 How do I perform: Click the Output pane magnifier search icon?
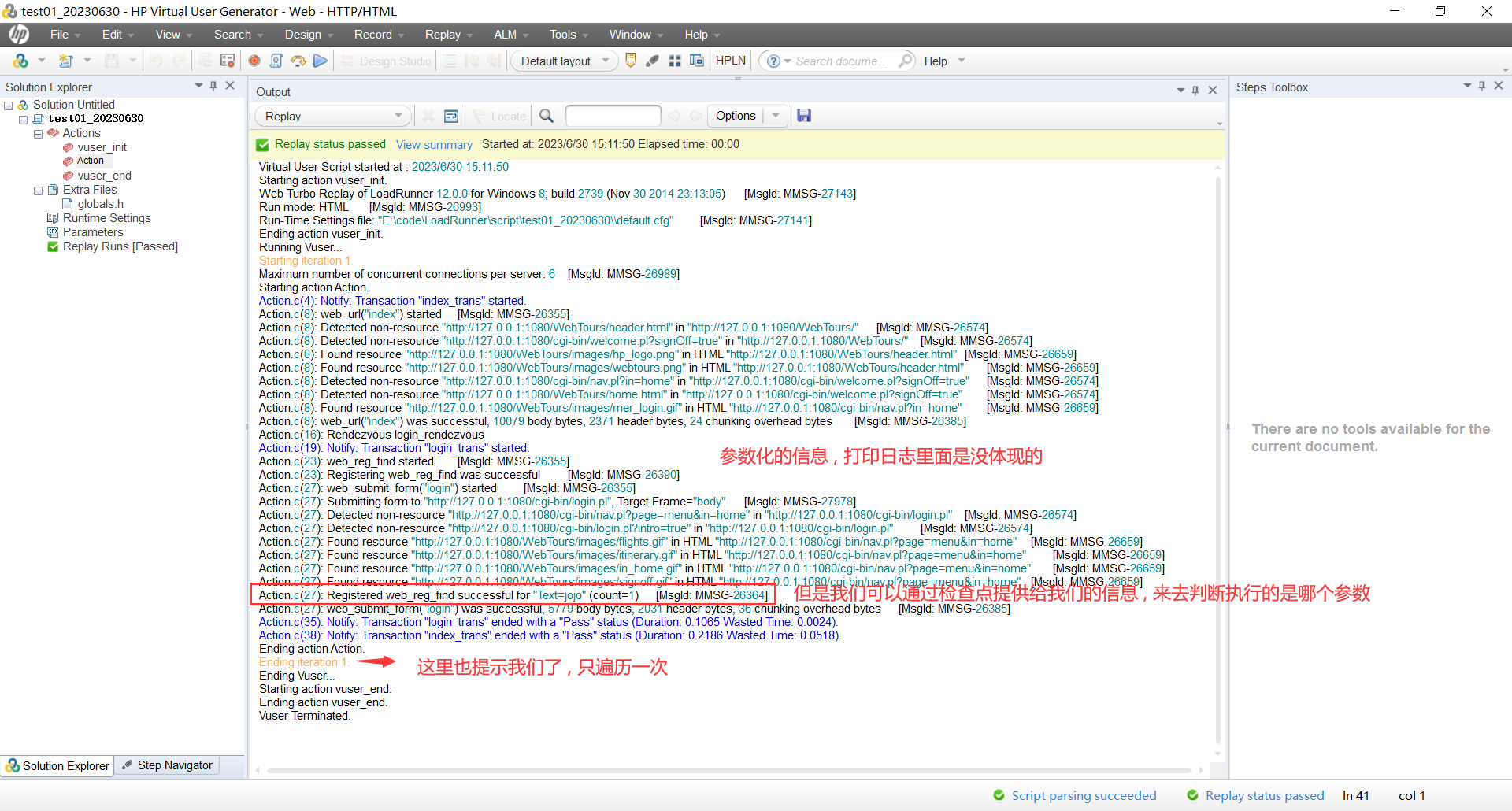(x=547, y=116)
